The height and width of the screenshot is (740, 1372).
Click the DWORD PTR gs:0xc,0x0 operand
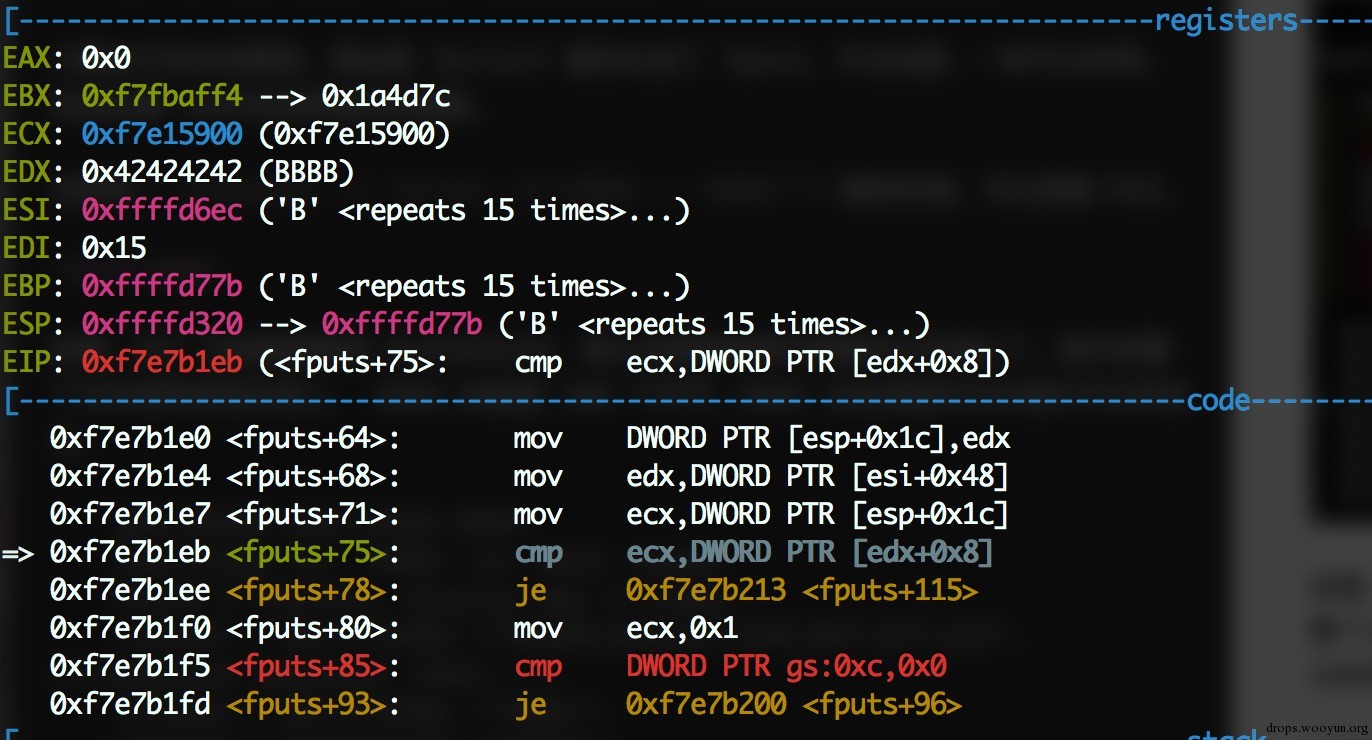[786, 667]
